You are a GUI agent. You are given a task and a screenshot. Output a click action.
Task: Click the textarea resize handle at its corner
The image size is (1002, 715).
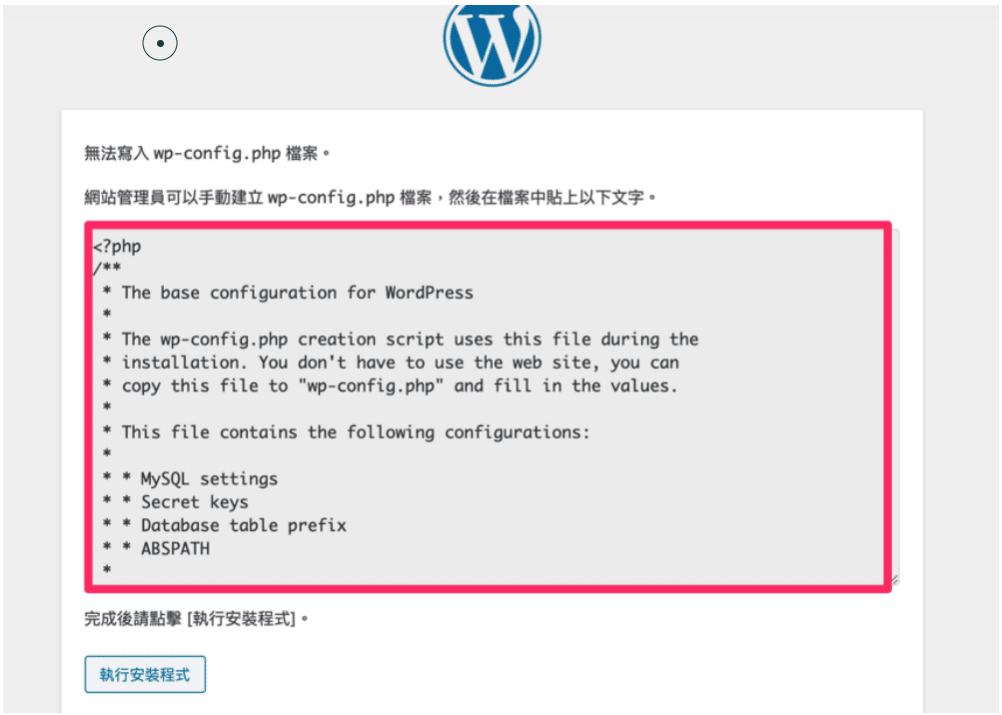pyautogui.click(x=895, y=580)
